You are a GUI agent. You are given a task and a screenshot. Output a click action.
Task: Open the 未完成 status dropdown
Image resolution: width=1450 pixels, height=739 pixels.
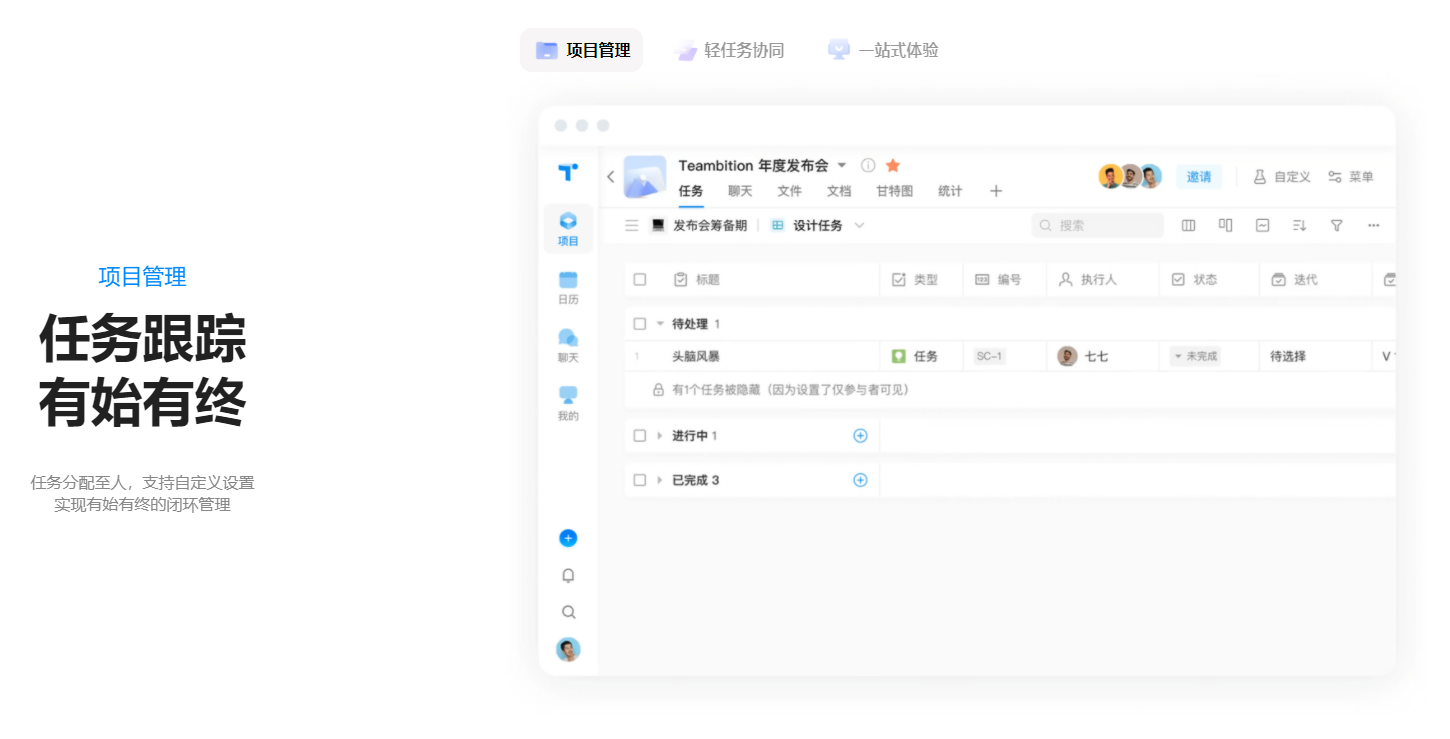pos(1195,356)
